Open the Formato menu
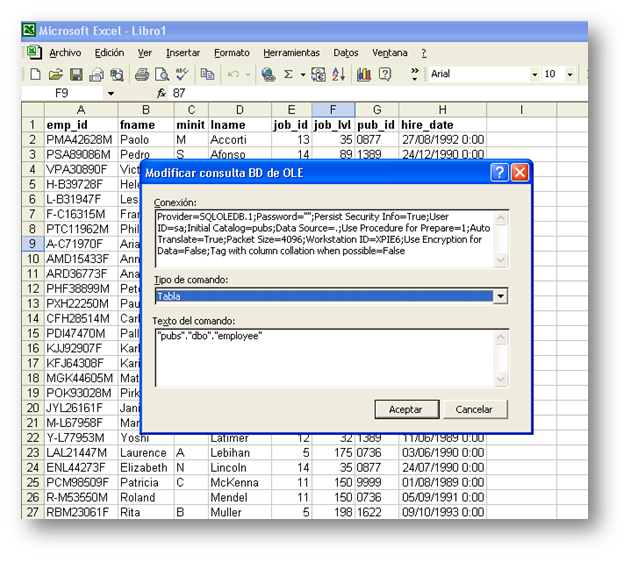 click(x=232, y=53)
